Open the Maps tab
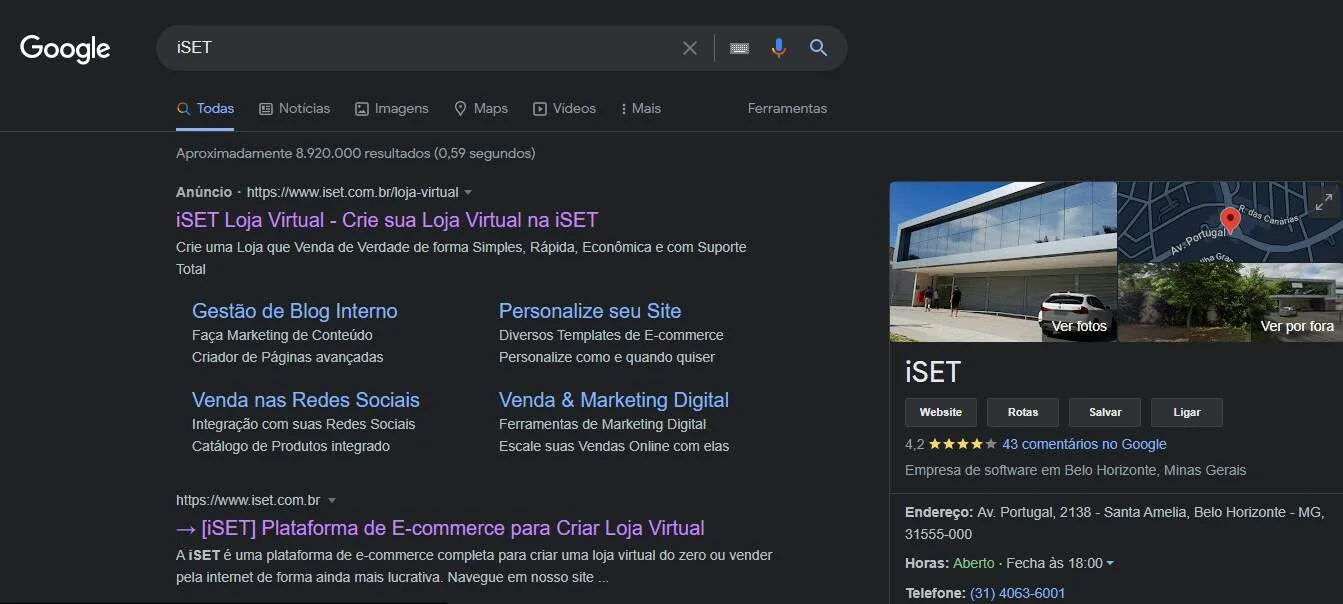Image resolution: width=1343 pixels, height=604 pixels. click(x=481, y=108)
